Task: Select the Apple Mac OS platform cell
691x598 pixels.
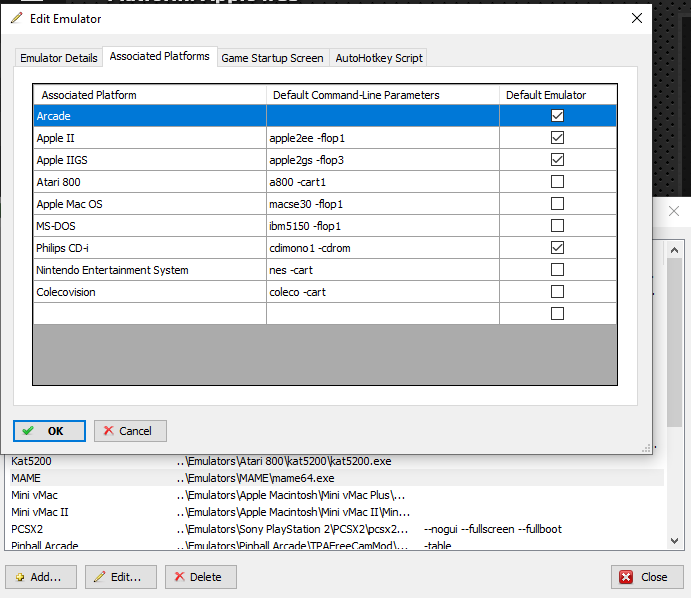Action: pyautogui.click(x=150, y=204)
